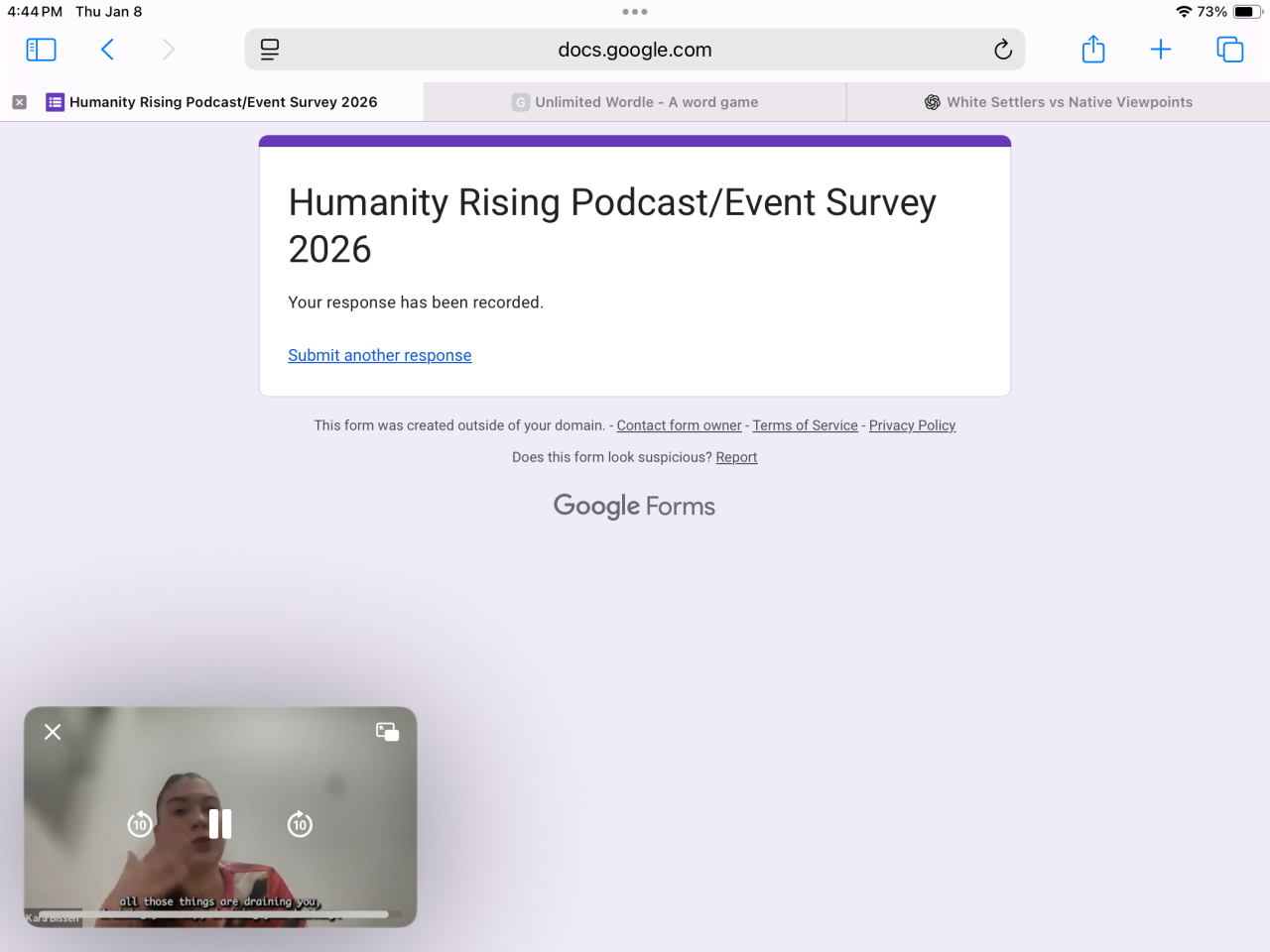Skip the video forward 10 seconds

coord(300,824)
